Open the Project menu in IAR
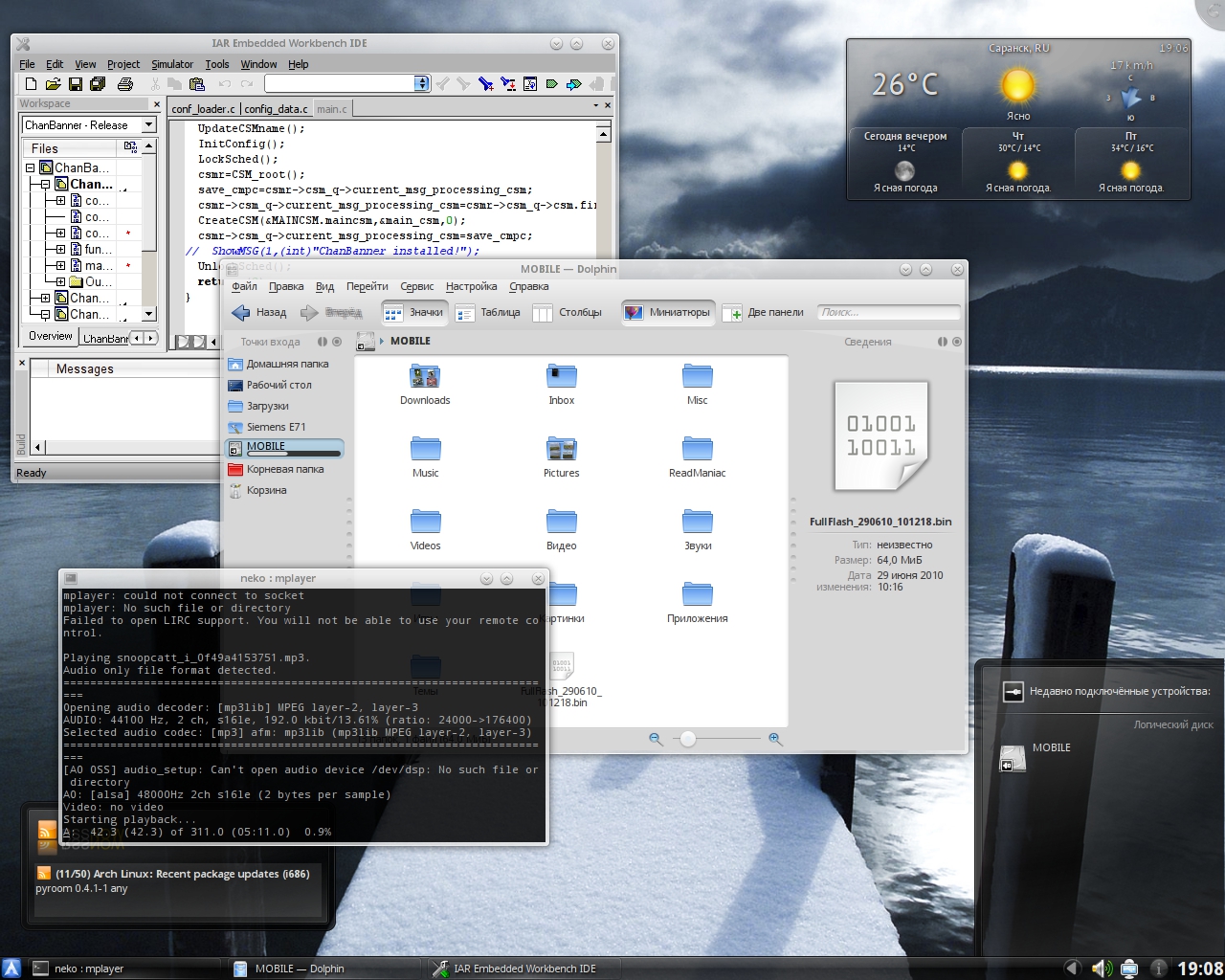Screen dimensions: 1225x980 click(x=122, y=64)
